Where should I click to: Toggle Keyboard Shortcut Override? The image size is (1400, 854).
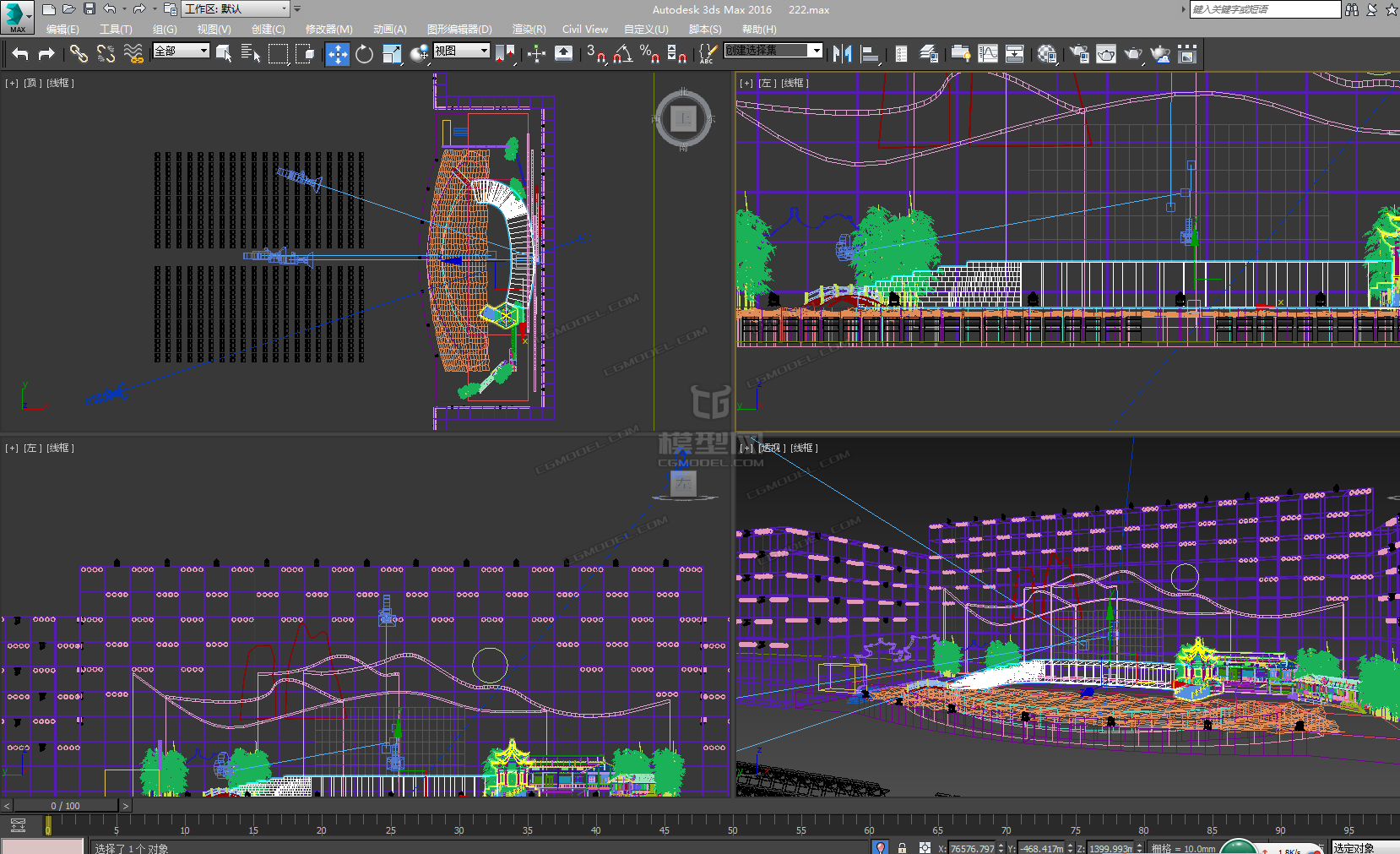[x=563, y=55]
